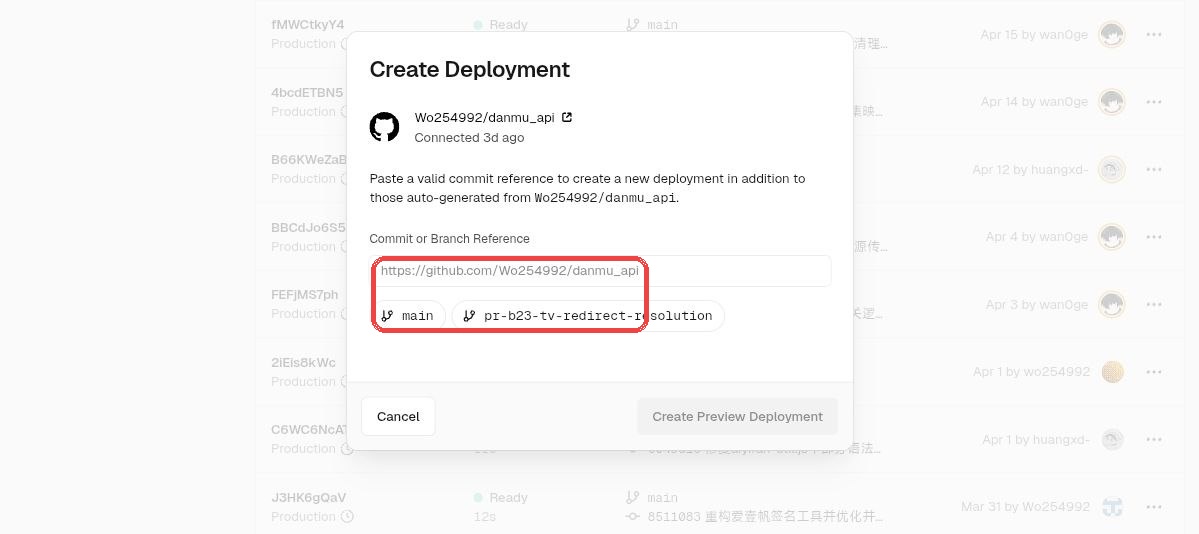Open more options for Apr 4 deployment

click(x=1154, y=237)
